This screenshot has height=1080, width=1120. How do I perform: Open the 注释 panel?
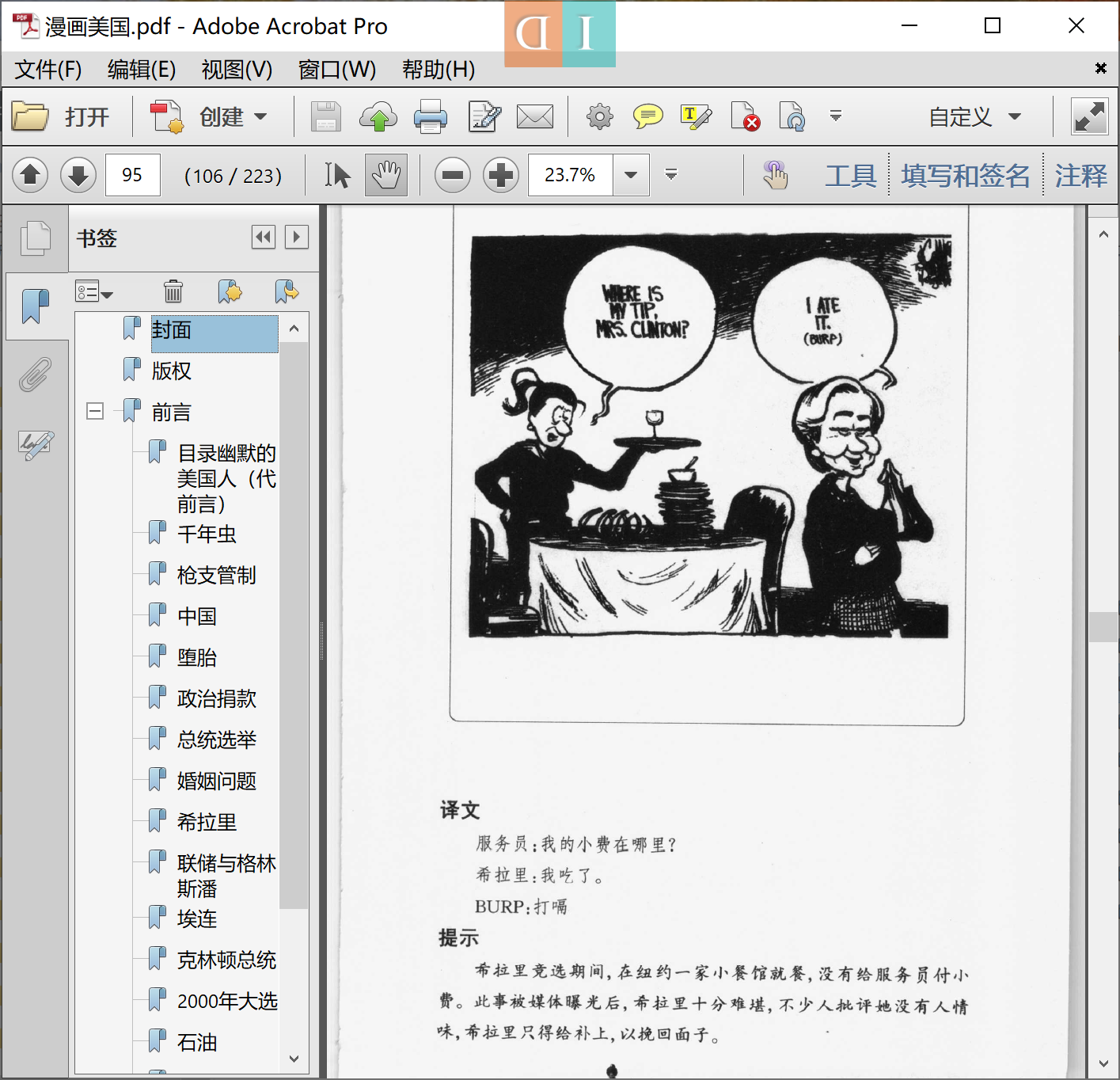(x=1080, y=175)
